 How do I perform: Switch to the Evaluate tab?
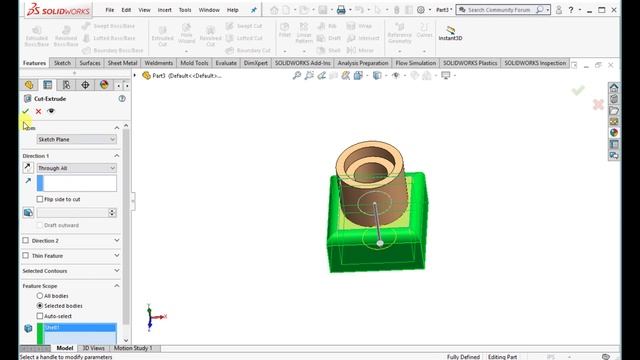coord(226,63)
